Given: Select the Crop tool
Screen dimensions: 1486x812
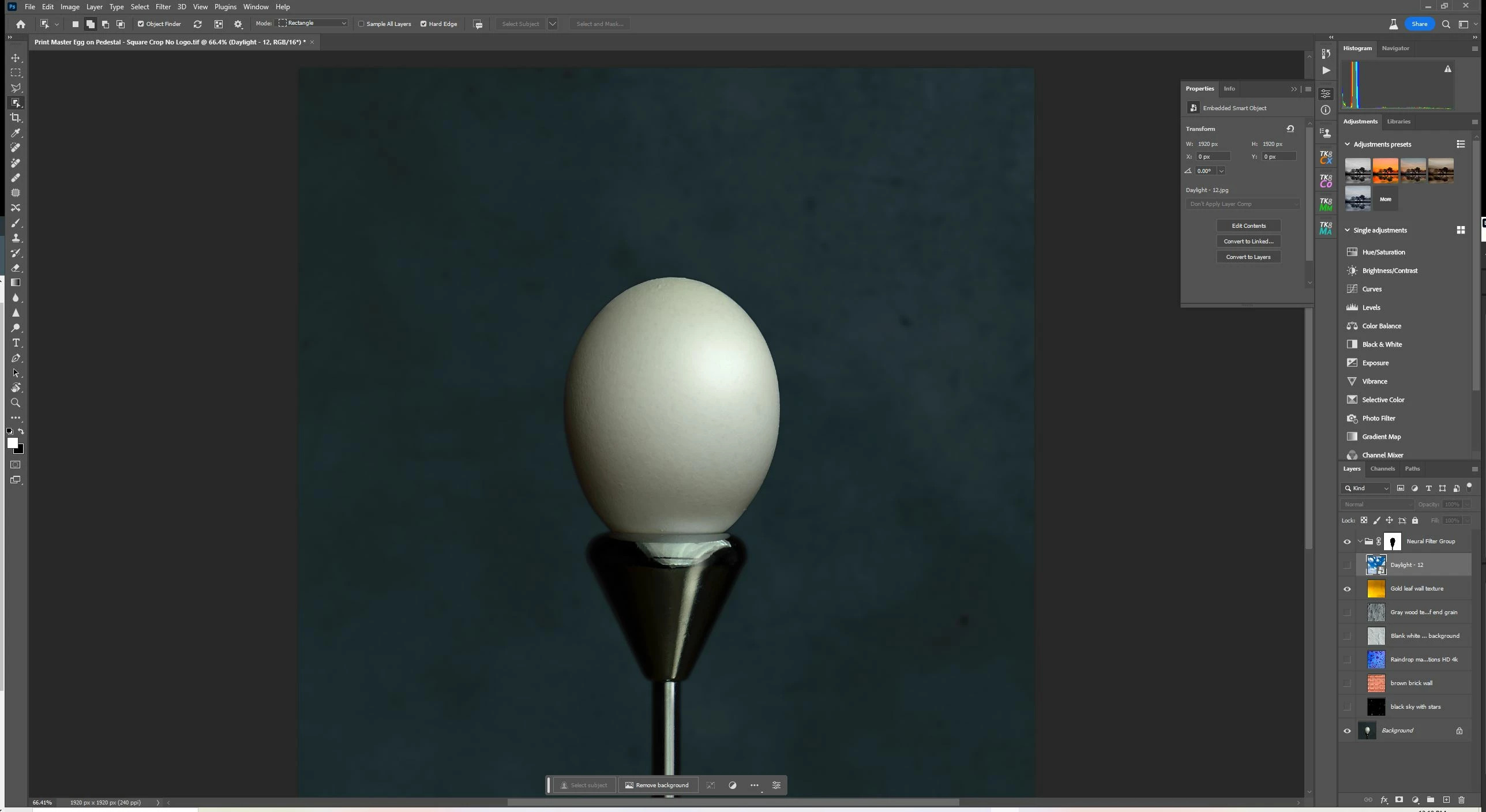Looking at the screenshot, I should [x=16, y=118].
